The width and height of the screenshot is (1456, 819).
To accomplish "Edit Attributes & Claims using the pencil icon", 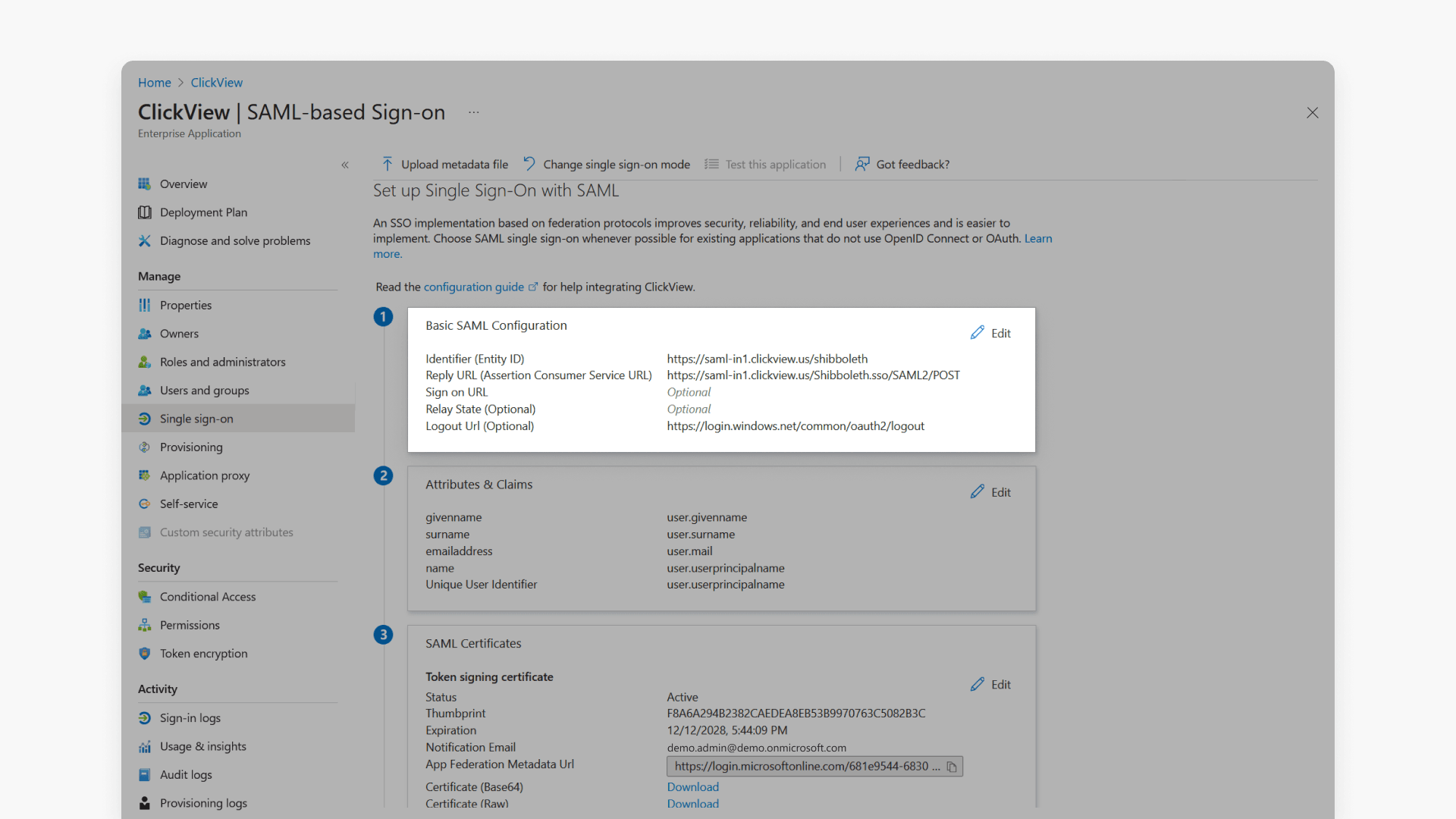I will pos(977,491).
